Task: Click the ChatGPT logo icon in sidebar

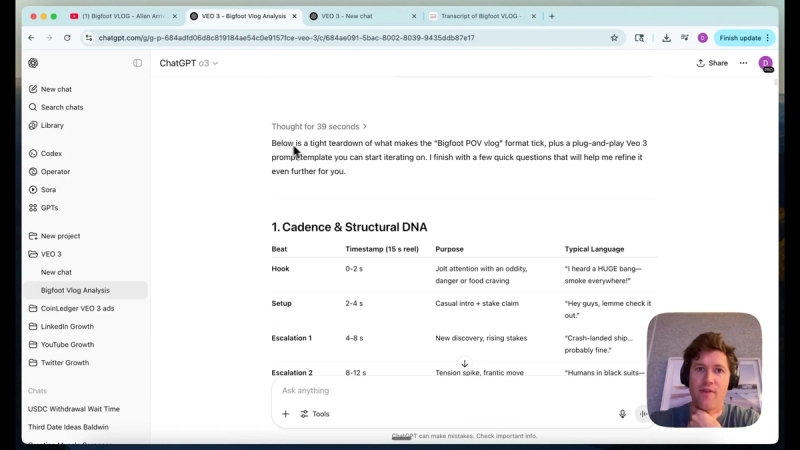Action: click(x=33, y=63)
